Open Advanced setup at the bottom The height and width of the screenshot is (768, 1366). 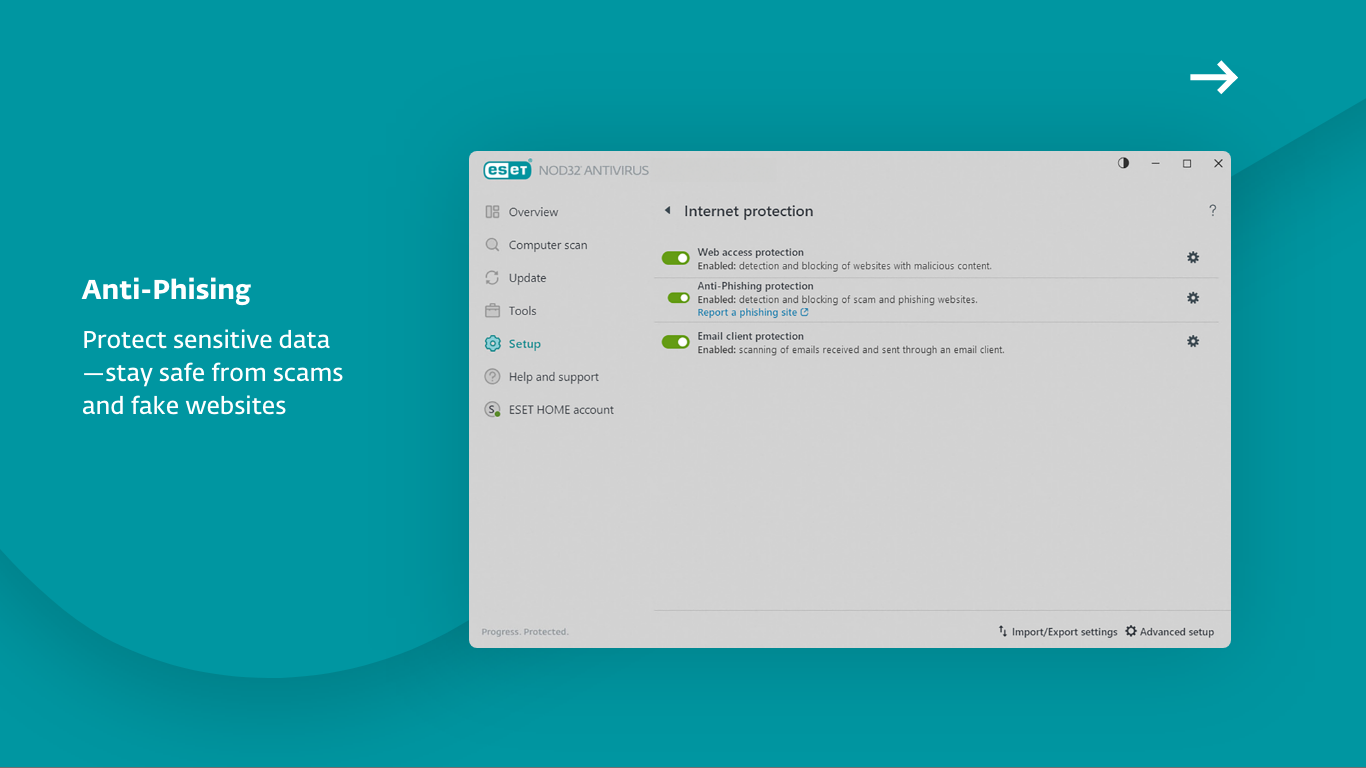click(1170, 631)
